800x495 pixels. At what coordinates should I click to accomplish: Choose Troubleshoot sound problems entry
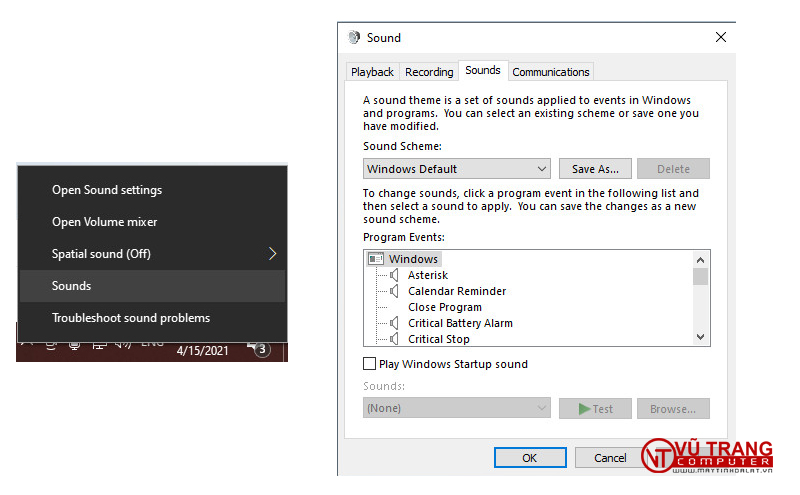point(152,318)
